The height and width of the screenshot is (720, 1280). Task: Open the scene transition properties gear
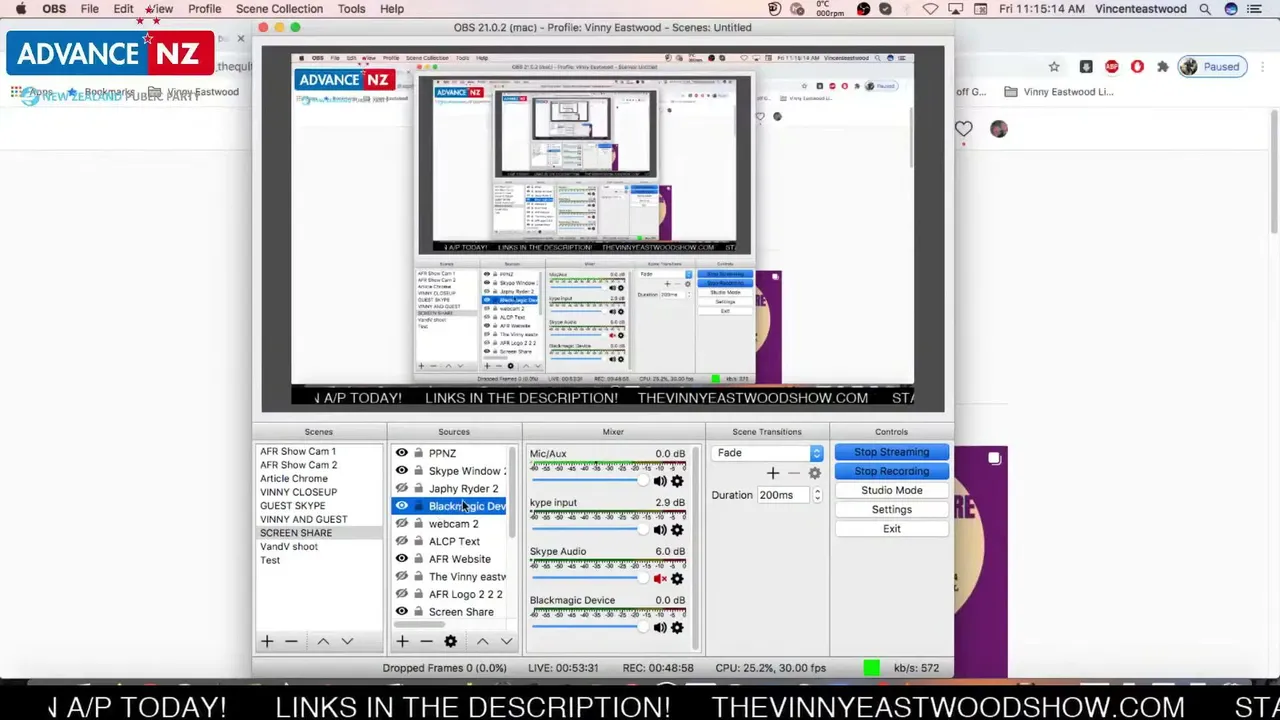pos(814,473)
